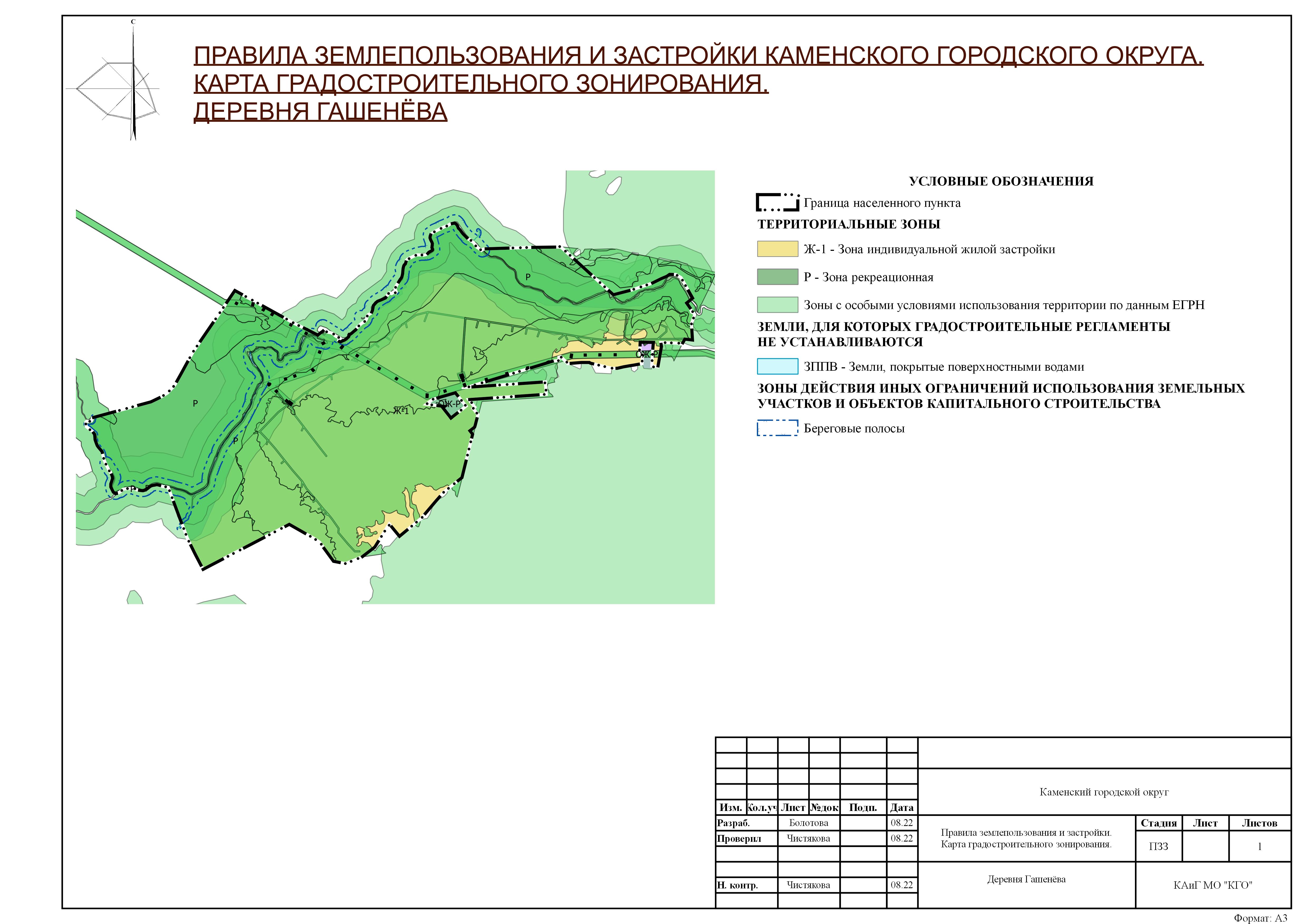Click the 'ПЗЗ' stage value cell
Image resolution: width=1307 pixels, height=924 pixels.
[1158, 847]
